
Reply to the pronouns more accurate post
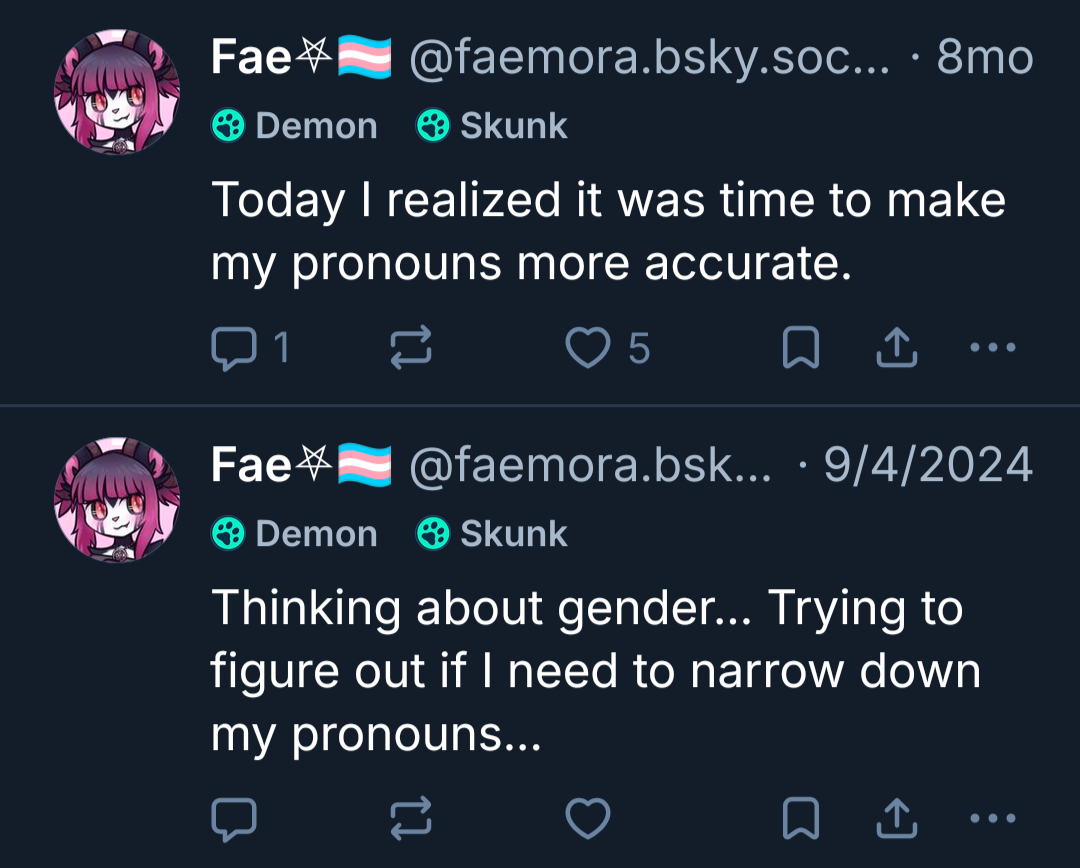click(235, 348)
